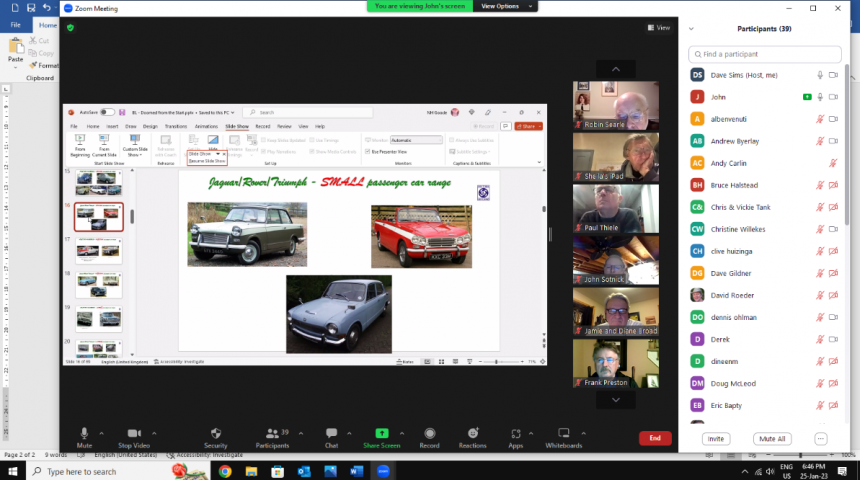Click View button in Zoom window

659,27
